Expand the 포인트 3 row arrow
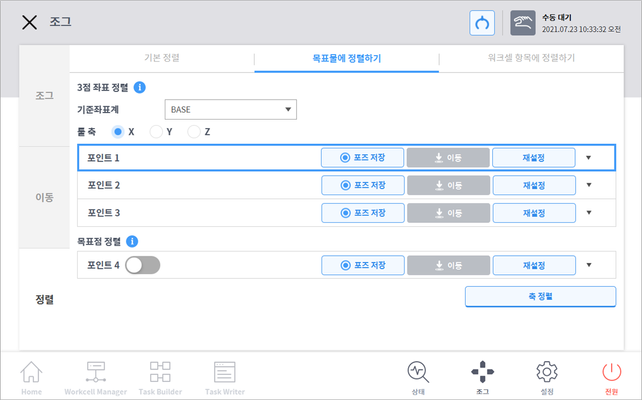642x400 pixels. pos(589,212)
